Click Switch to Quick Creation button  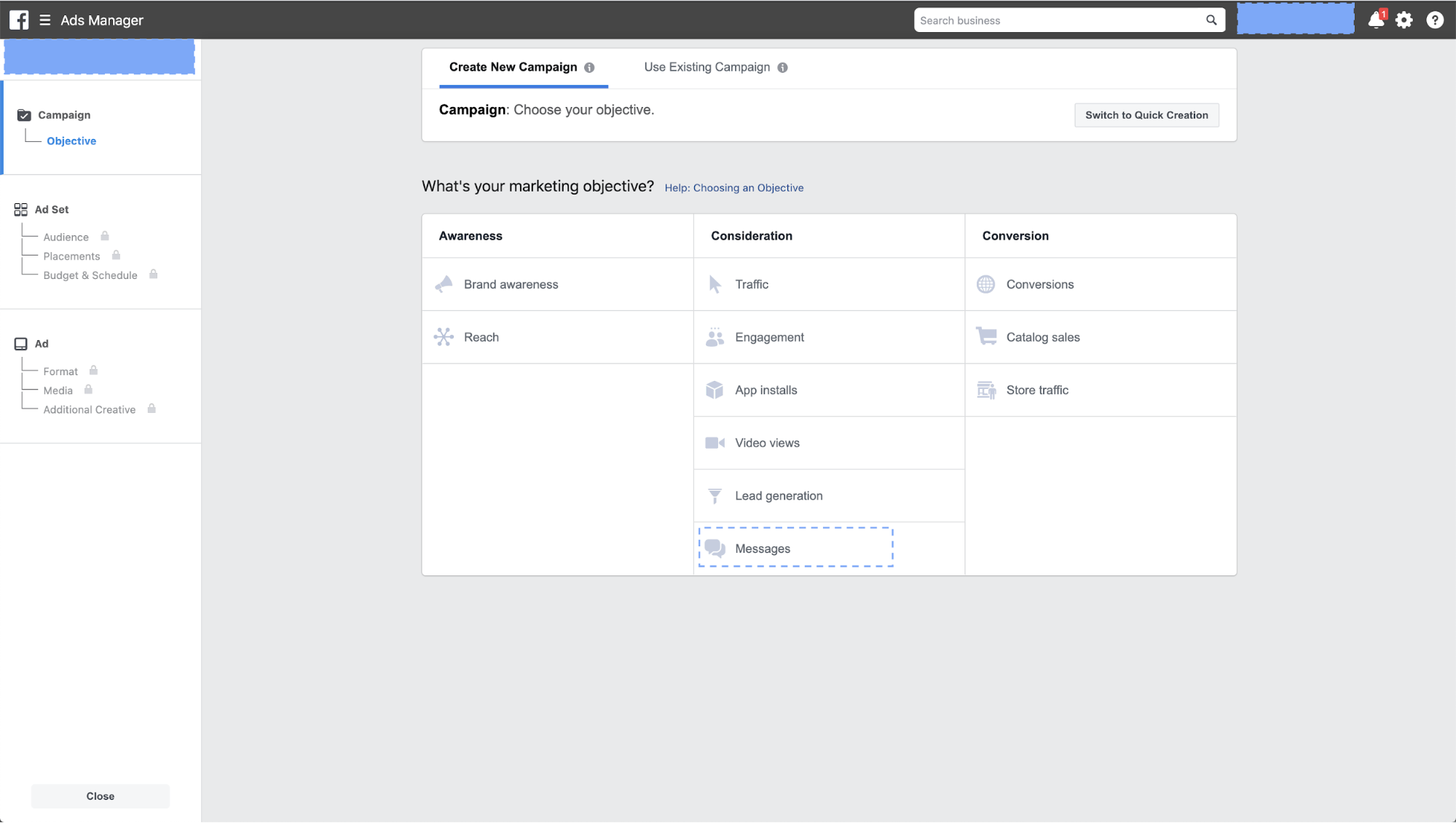(1146, 115)
